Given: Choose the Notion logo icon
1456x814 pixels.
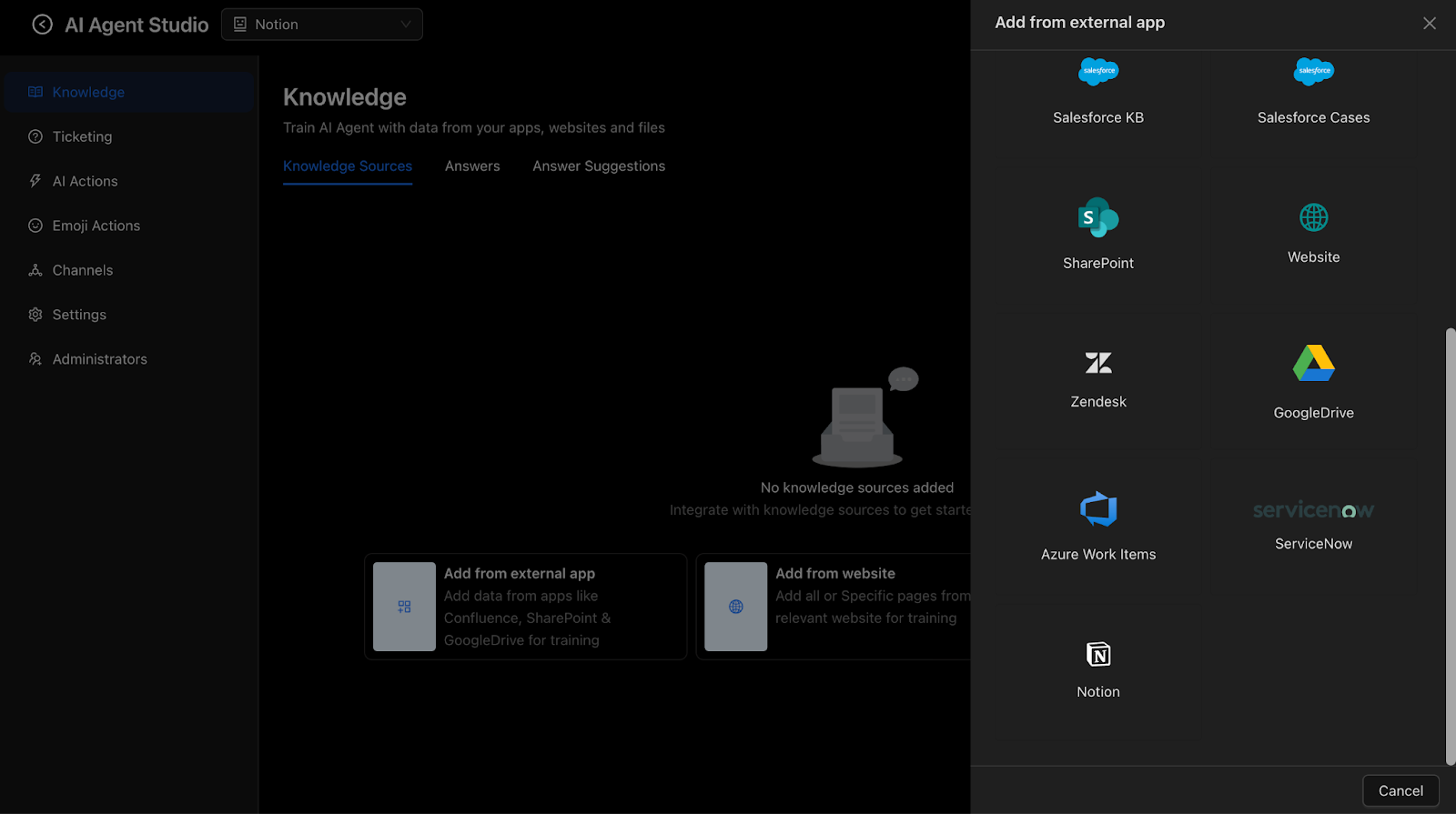Looking at the screenshot, I should coord(1098,654).
